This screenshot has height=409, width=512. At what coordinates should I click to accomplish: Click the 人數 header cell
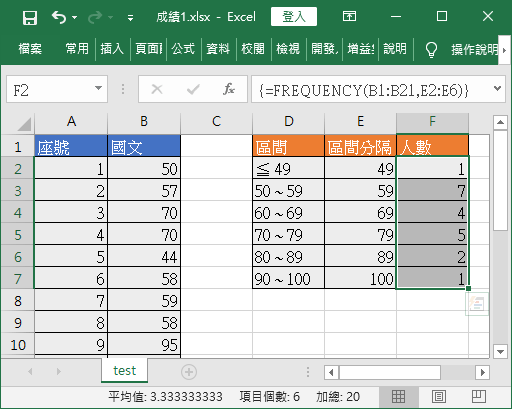point(432,146)
